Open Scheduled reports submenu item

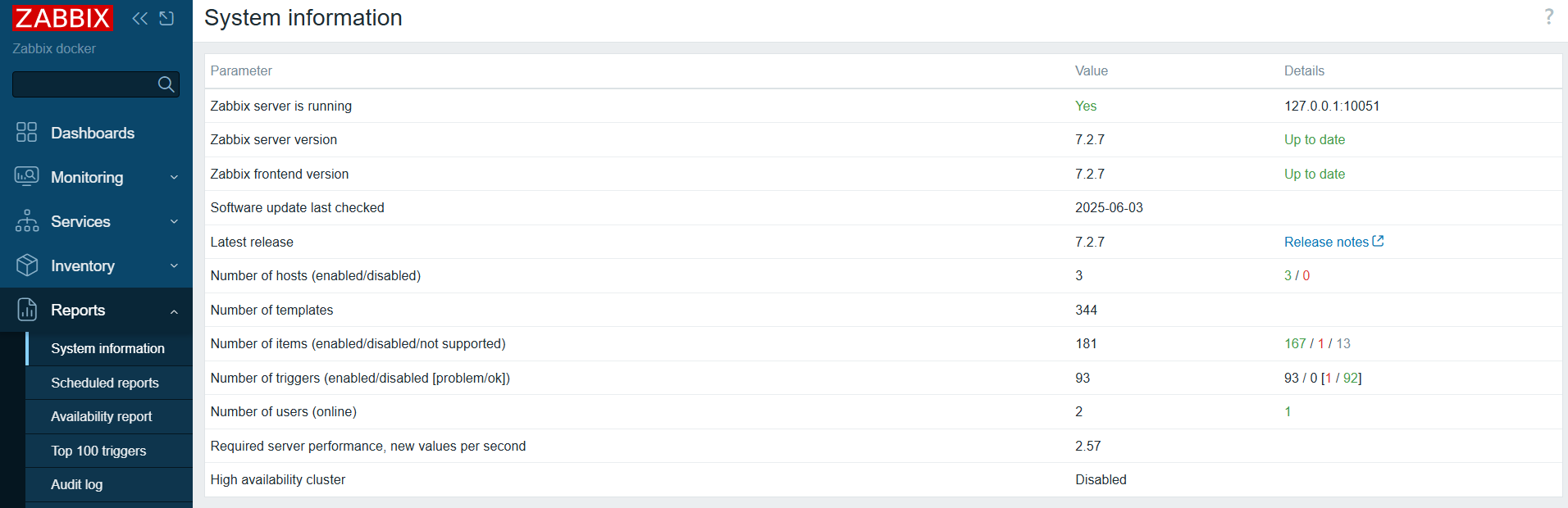click(105, 383)
